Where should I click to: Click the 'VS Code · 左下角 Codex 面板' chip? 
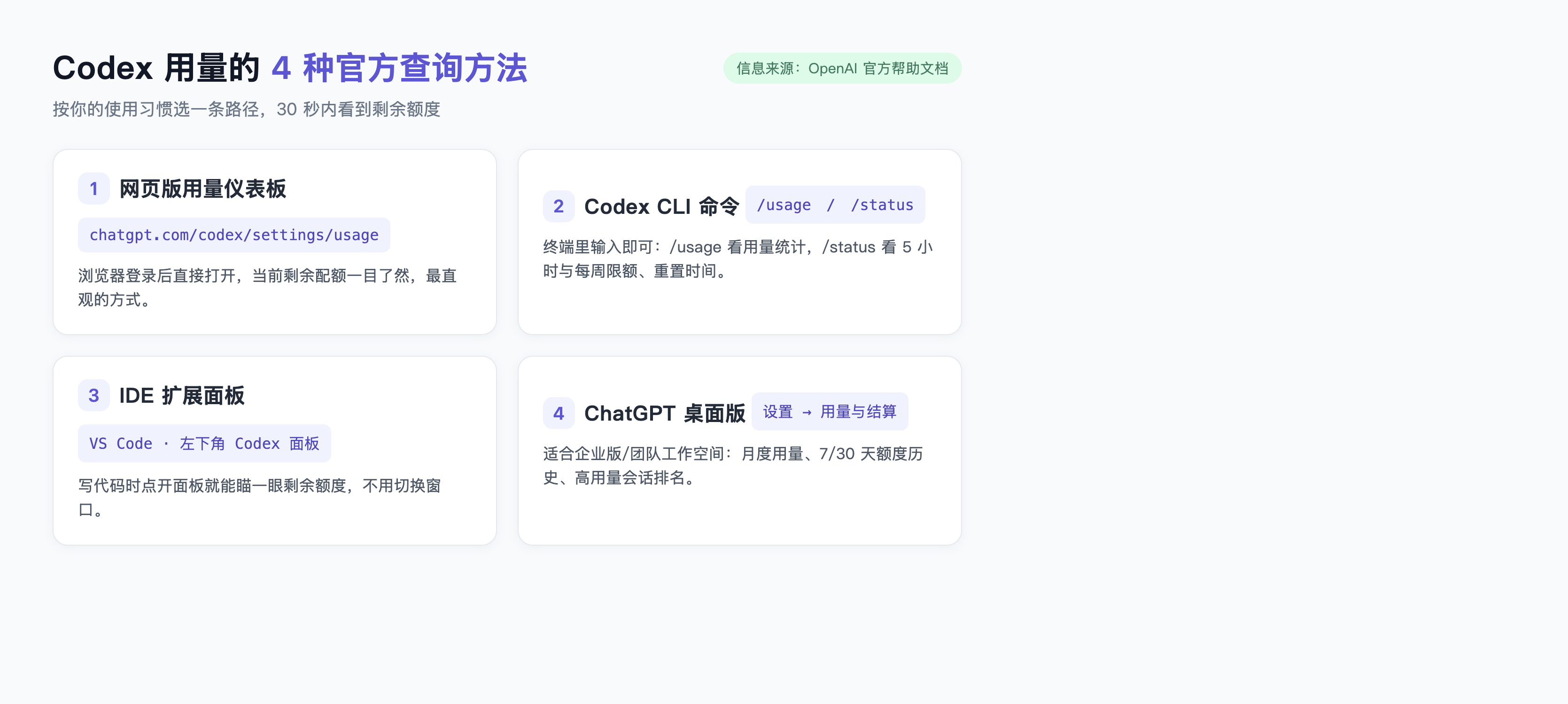tap(204, 443)
